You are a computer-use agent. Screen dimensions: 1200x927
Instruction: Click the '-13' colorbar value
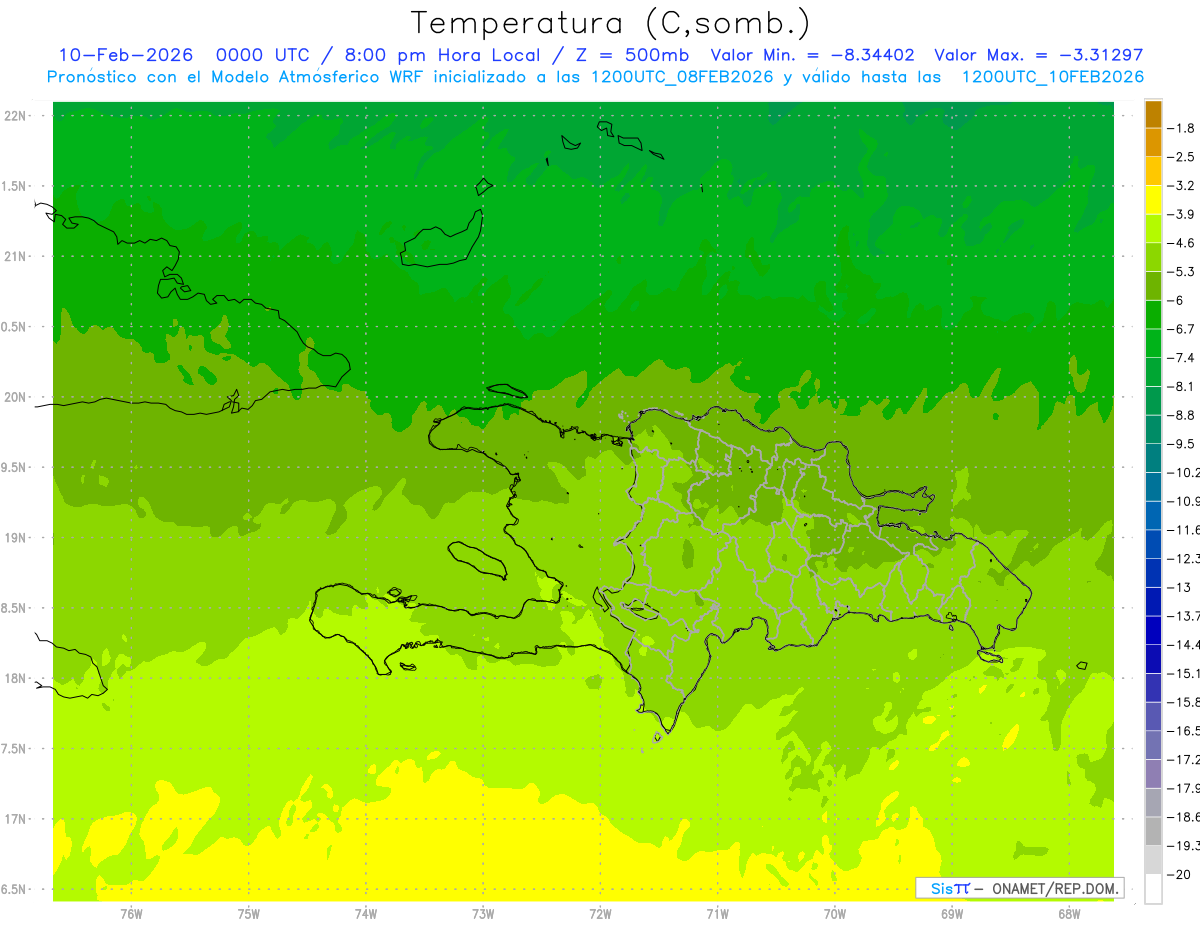coord(1180,587)
